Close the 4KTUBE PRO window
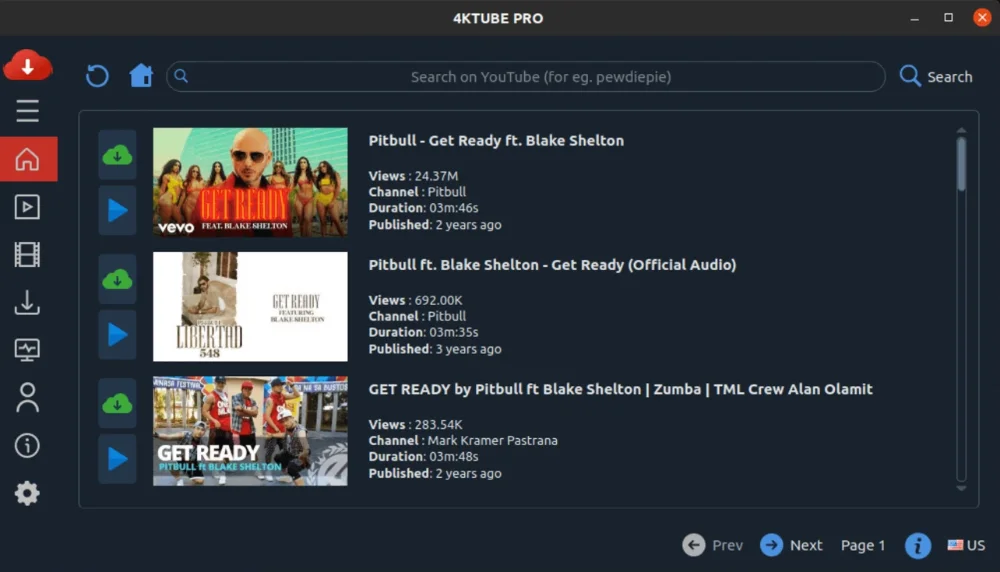The width and height of the screenshot is (1000, 572). click(x=982, y=17)
